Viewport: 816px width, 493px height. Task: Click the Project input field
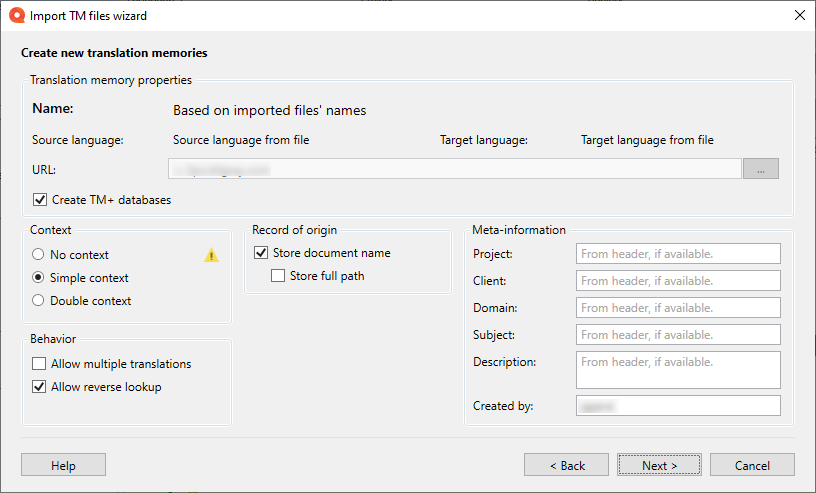677,254
